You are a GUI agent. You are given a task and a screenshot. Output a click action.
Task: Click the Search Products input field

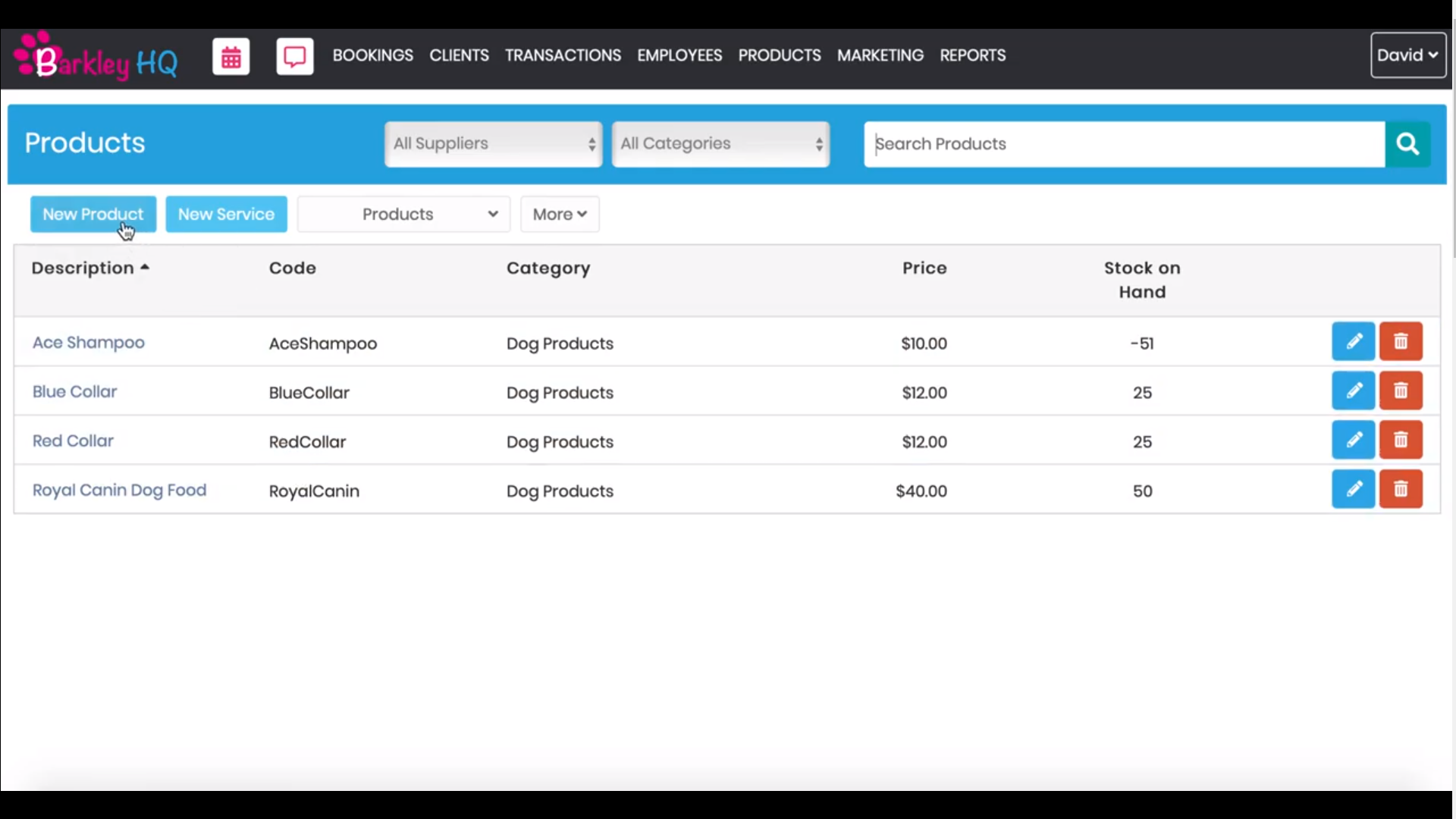[1122, 144]
